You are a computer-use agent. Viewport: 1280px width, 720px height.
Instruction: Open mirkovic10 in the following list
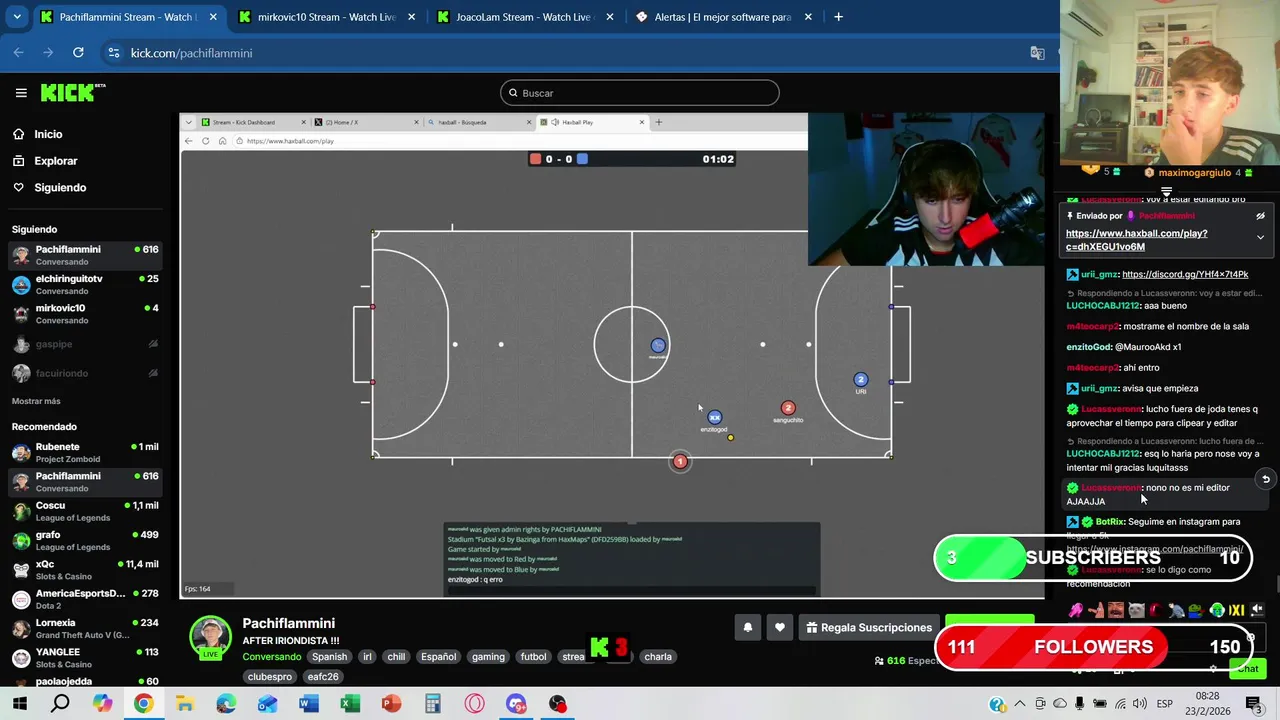(85, 314)
